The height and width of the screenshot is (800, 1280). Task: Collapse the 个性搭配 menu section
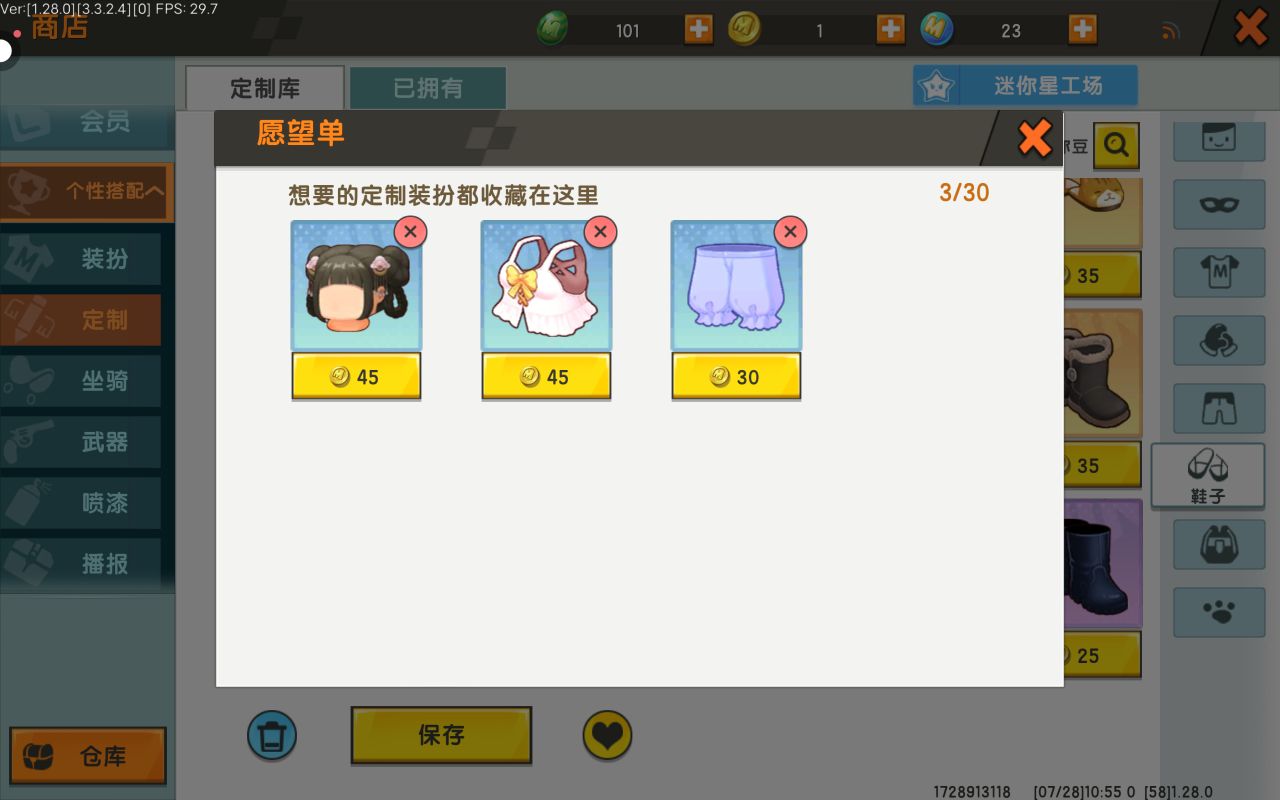tap(87, 191)
